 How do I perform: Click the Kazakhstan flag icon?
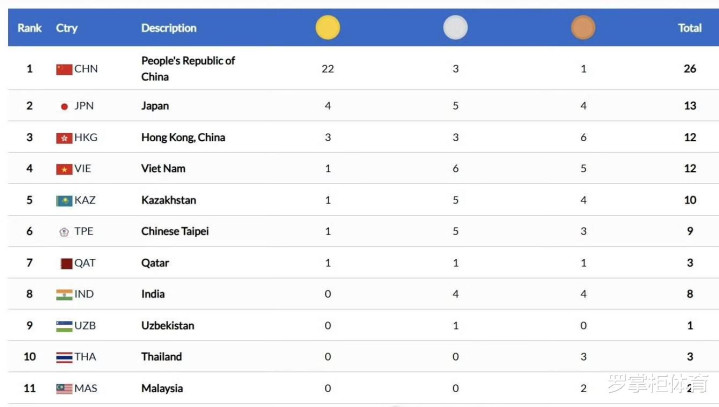tap(64, 200)
